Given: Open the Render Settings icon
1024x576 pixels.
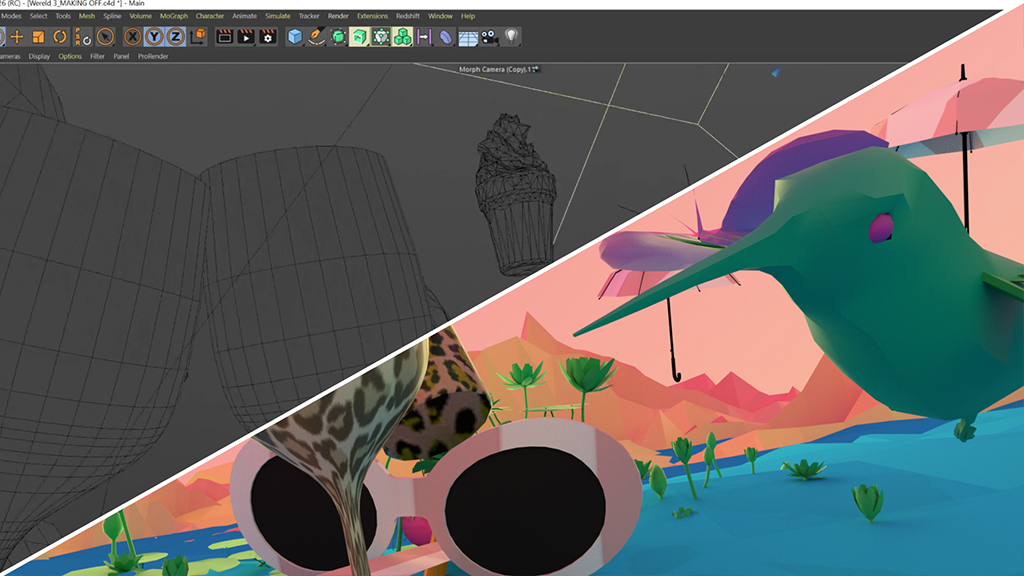Looking at the screenshot, I should pos(268,37).
